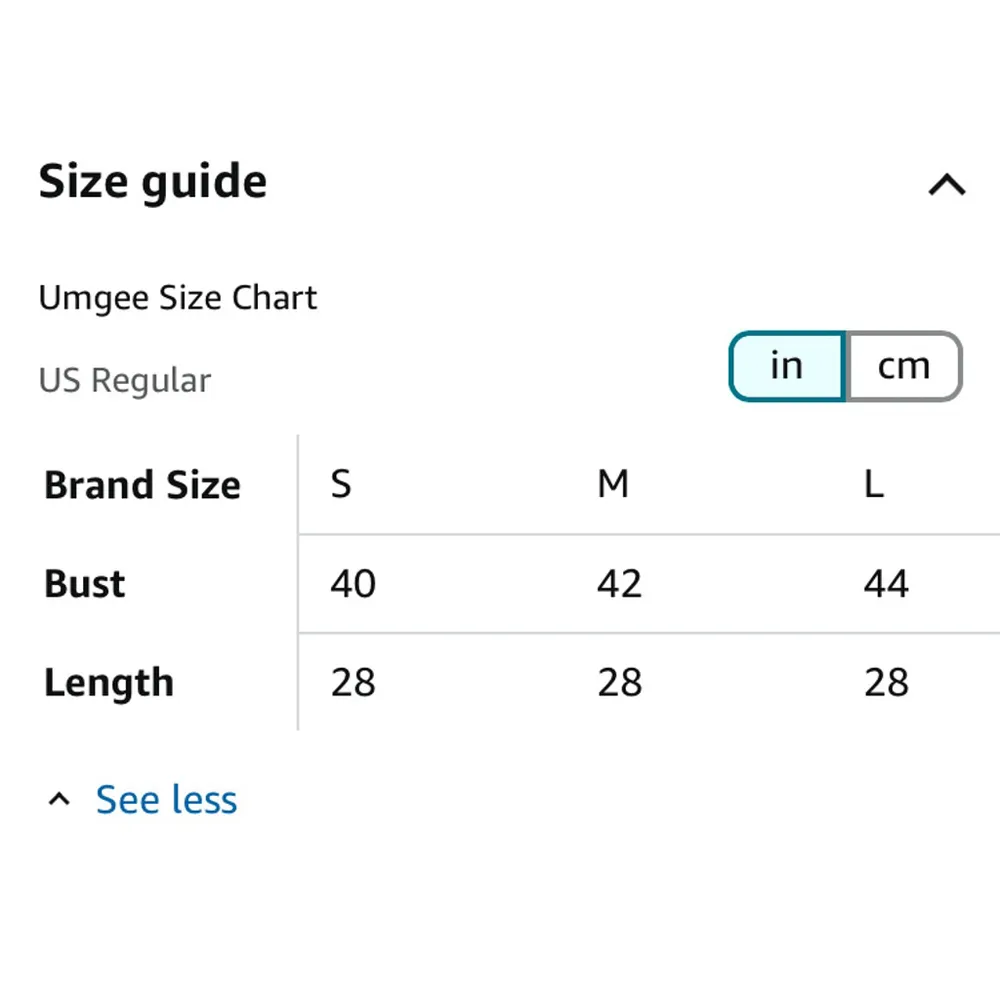1000x1000 pixels.
Task: Select the Brand Size row header
Action: [x=143, y=486]
